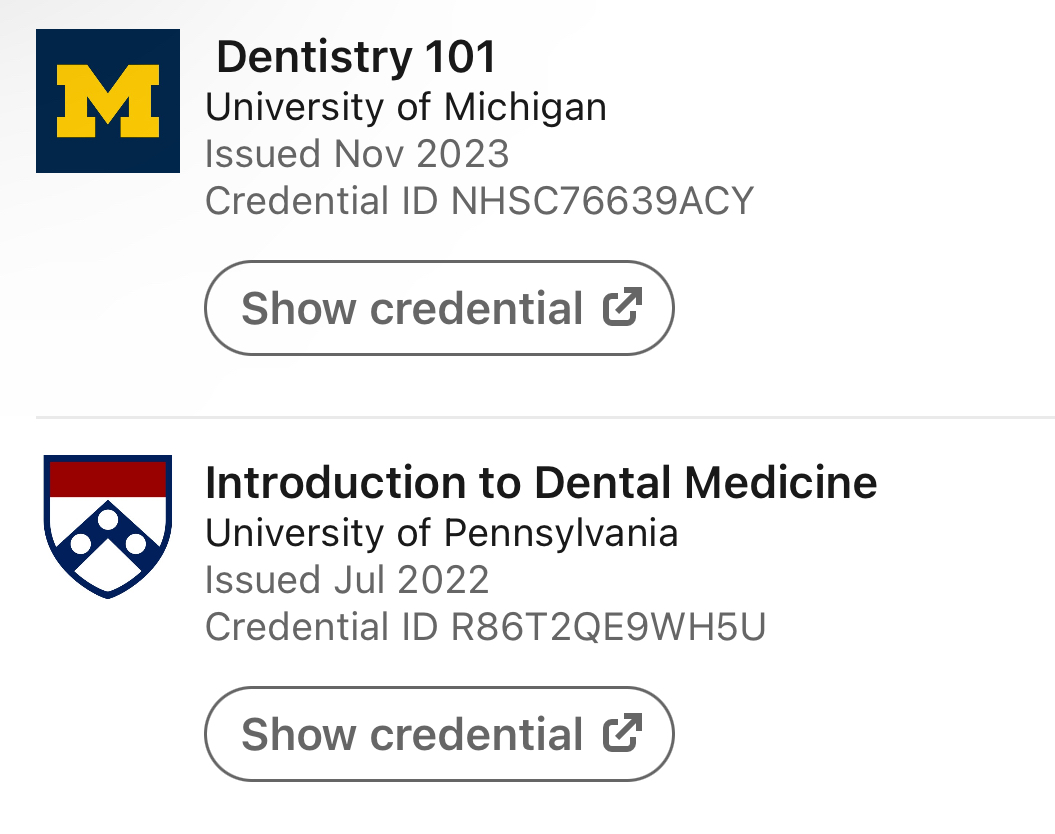
Task: Select the Issued Jul 2022 date text
Action: [347, 580]
